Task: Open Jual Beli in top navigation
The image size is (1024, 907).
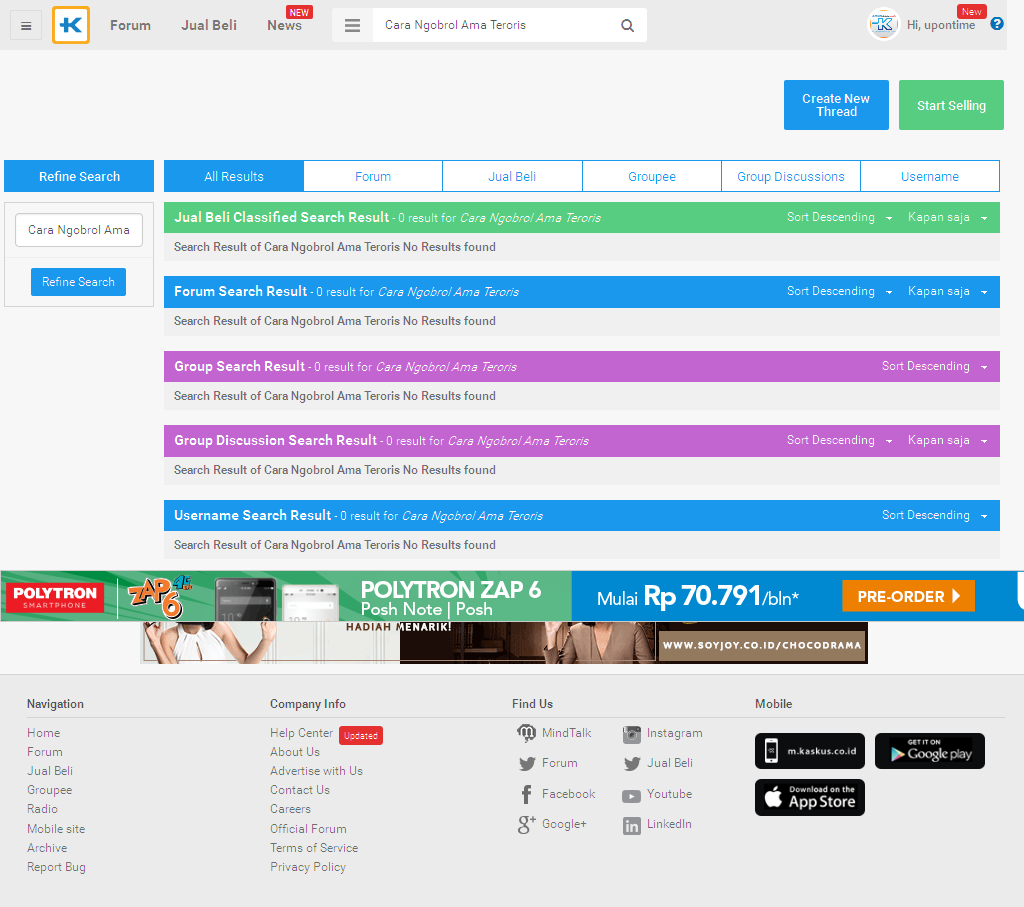Action: pyautogui.click(x=209, y=25)
